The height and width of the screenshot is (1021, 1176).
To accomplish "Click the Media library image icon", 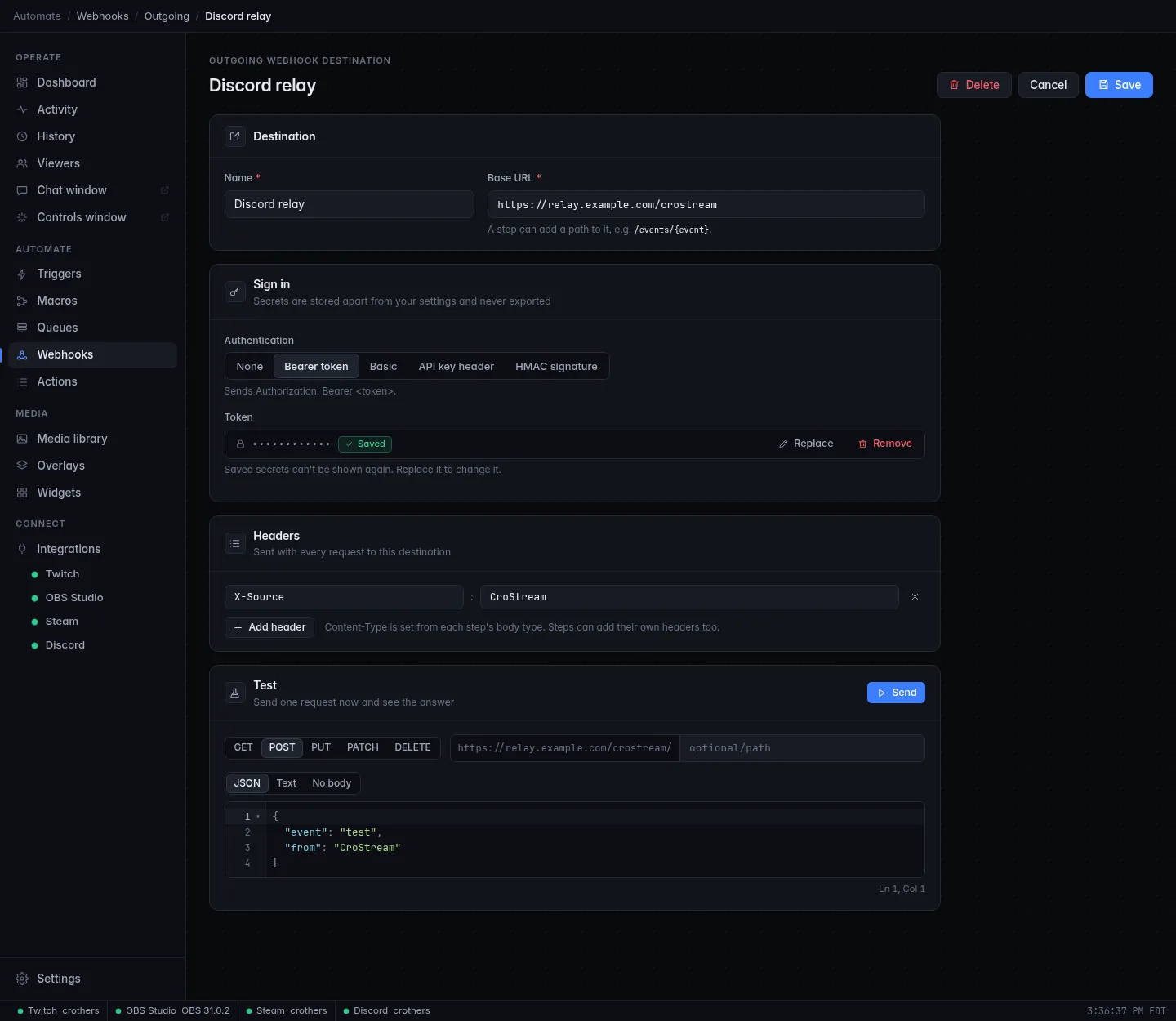I will tap(22, 439).
